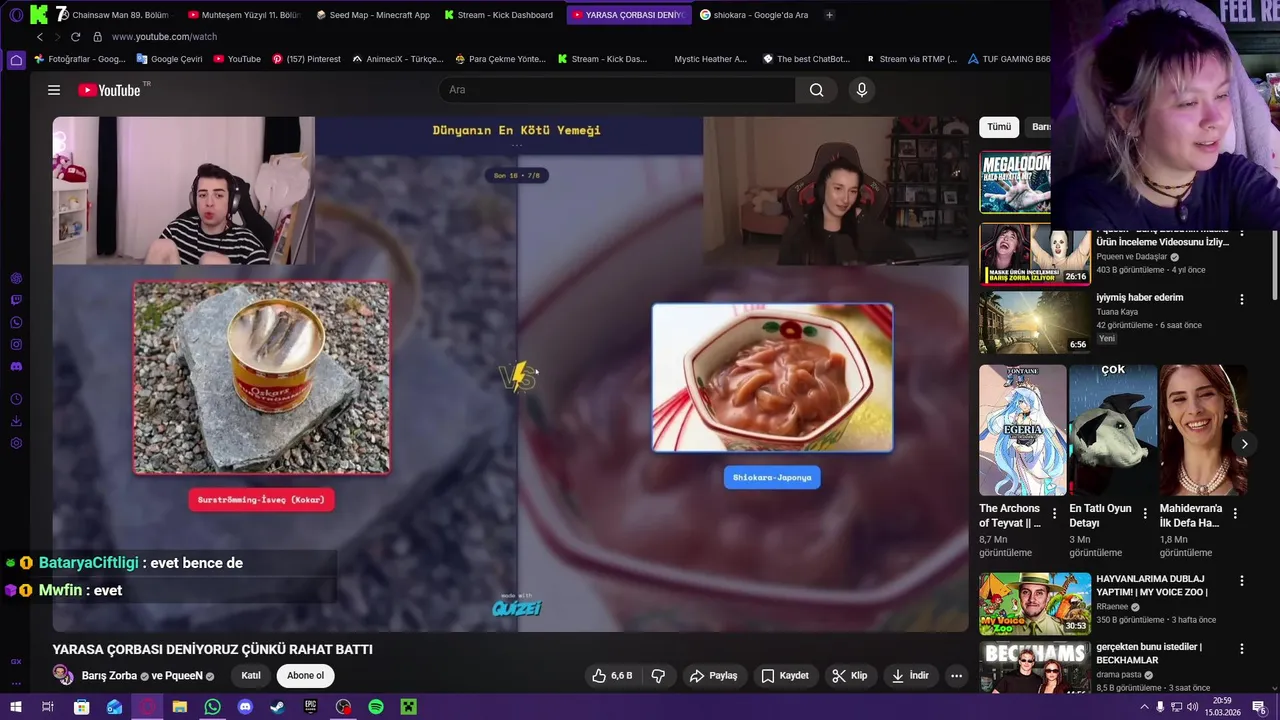Share the video via Paylaş button
This screenshot has width=1280, height=720.
tap(714, 676)
